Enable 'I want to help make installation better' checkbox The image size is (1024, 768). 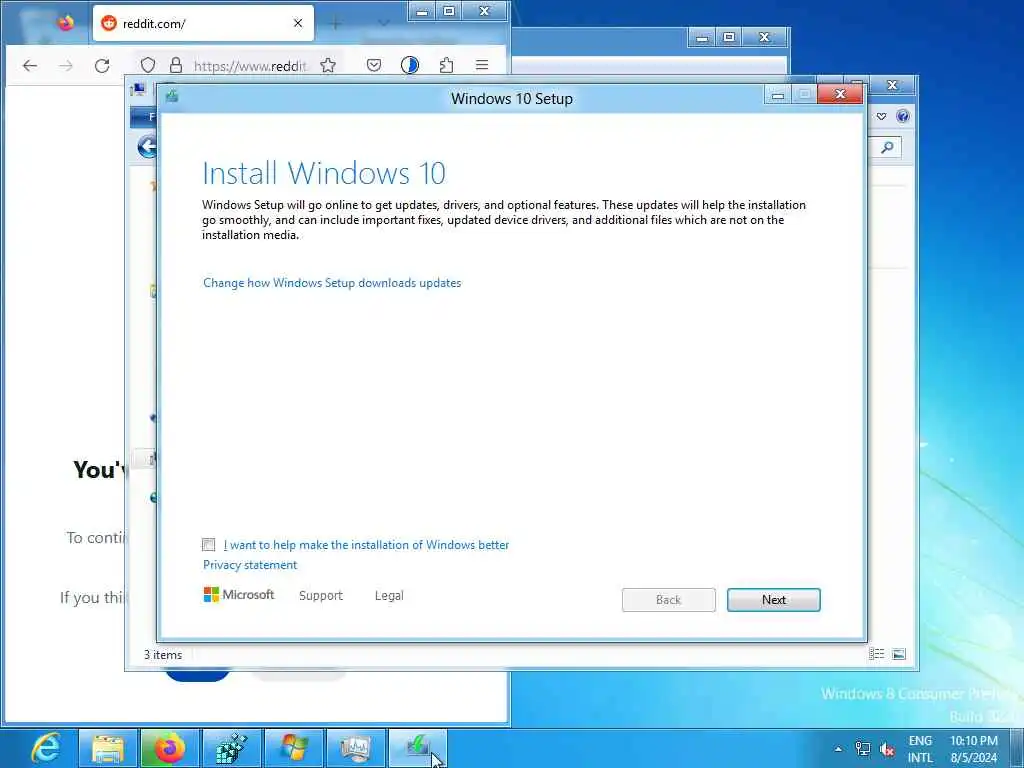(x=208, y=545)
